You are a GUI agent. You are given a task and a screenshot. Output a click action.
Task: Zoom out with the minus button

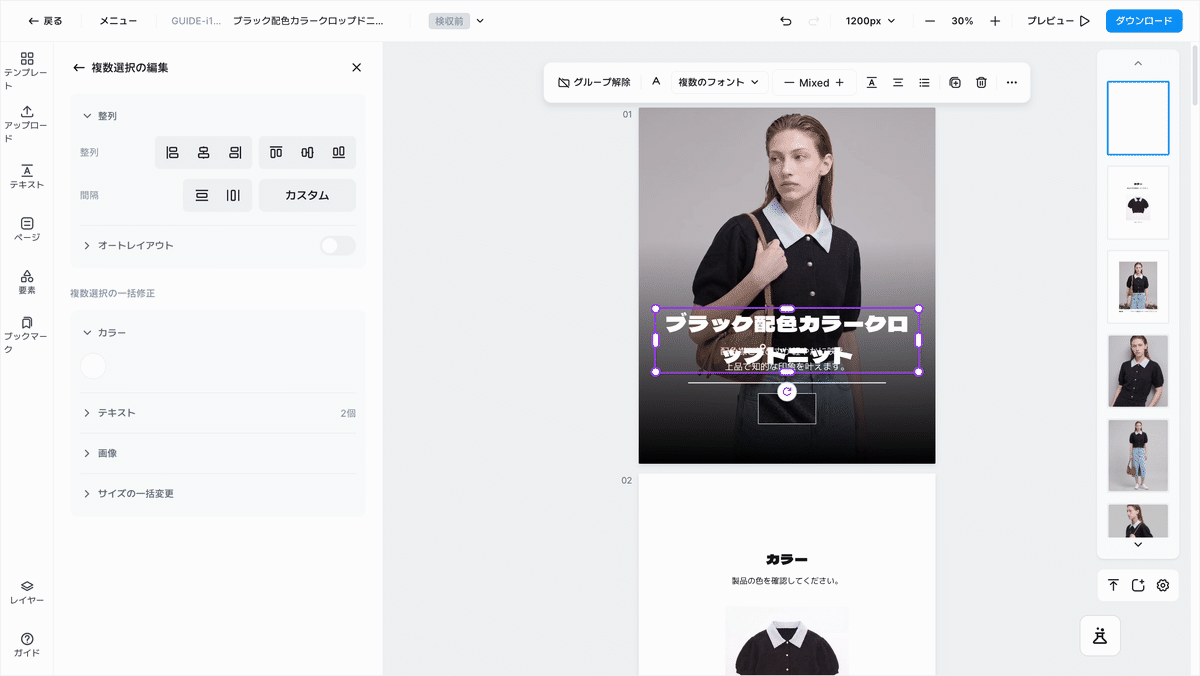click(930, 21)
